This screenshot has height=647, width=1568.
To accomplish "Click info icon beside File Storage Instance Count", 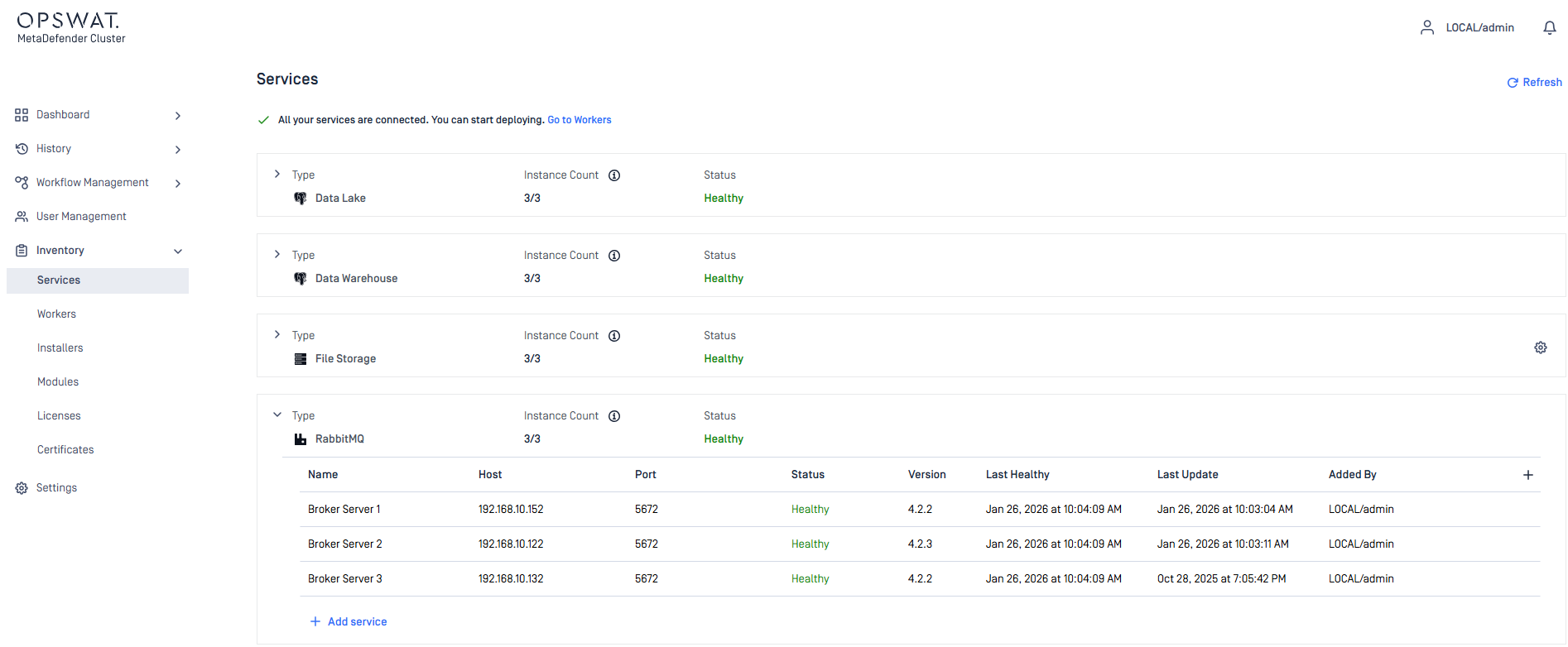I will pyautogui.click(x=614, y=336).
